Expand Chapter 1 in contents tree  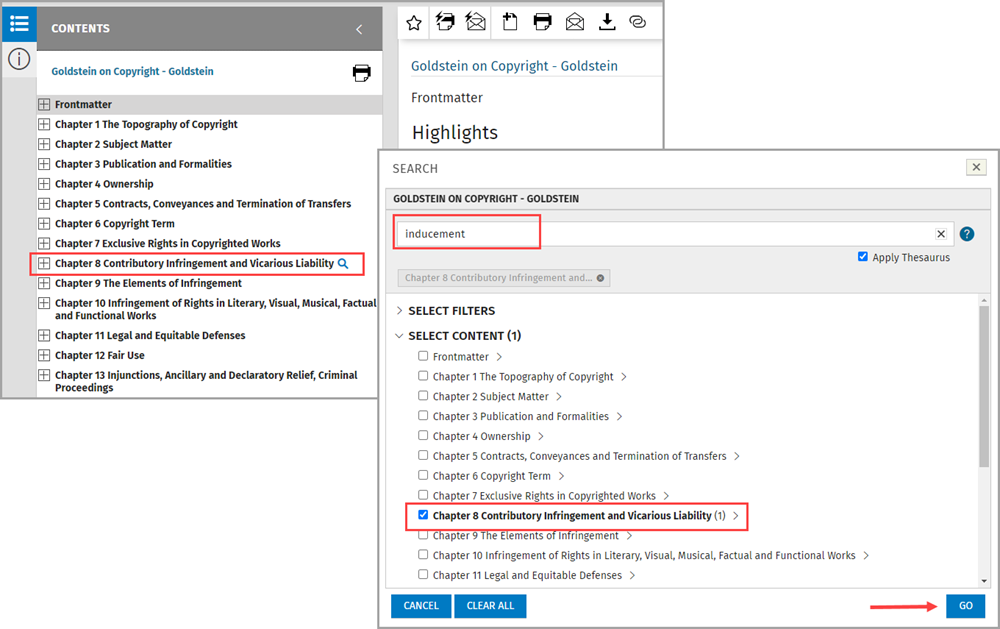pos(44,124)
